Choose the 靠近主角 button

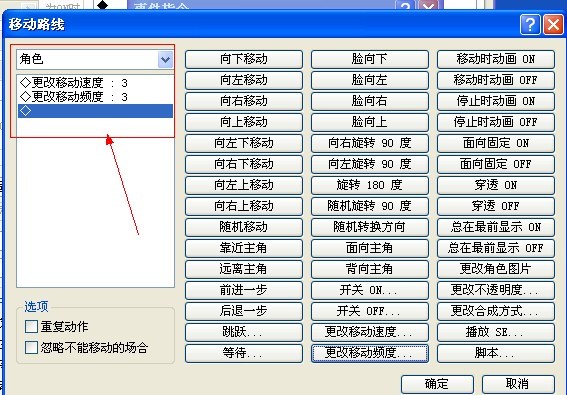point(244,248)
